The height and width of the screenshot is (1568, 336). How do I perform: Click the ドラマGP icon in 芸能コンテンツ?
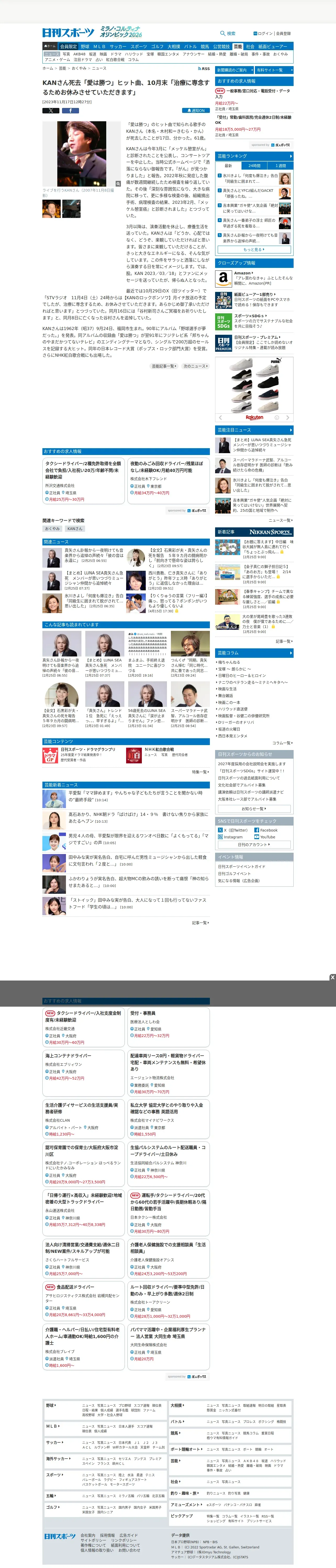[x=50, y=756]
